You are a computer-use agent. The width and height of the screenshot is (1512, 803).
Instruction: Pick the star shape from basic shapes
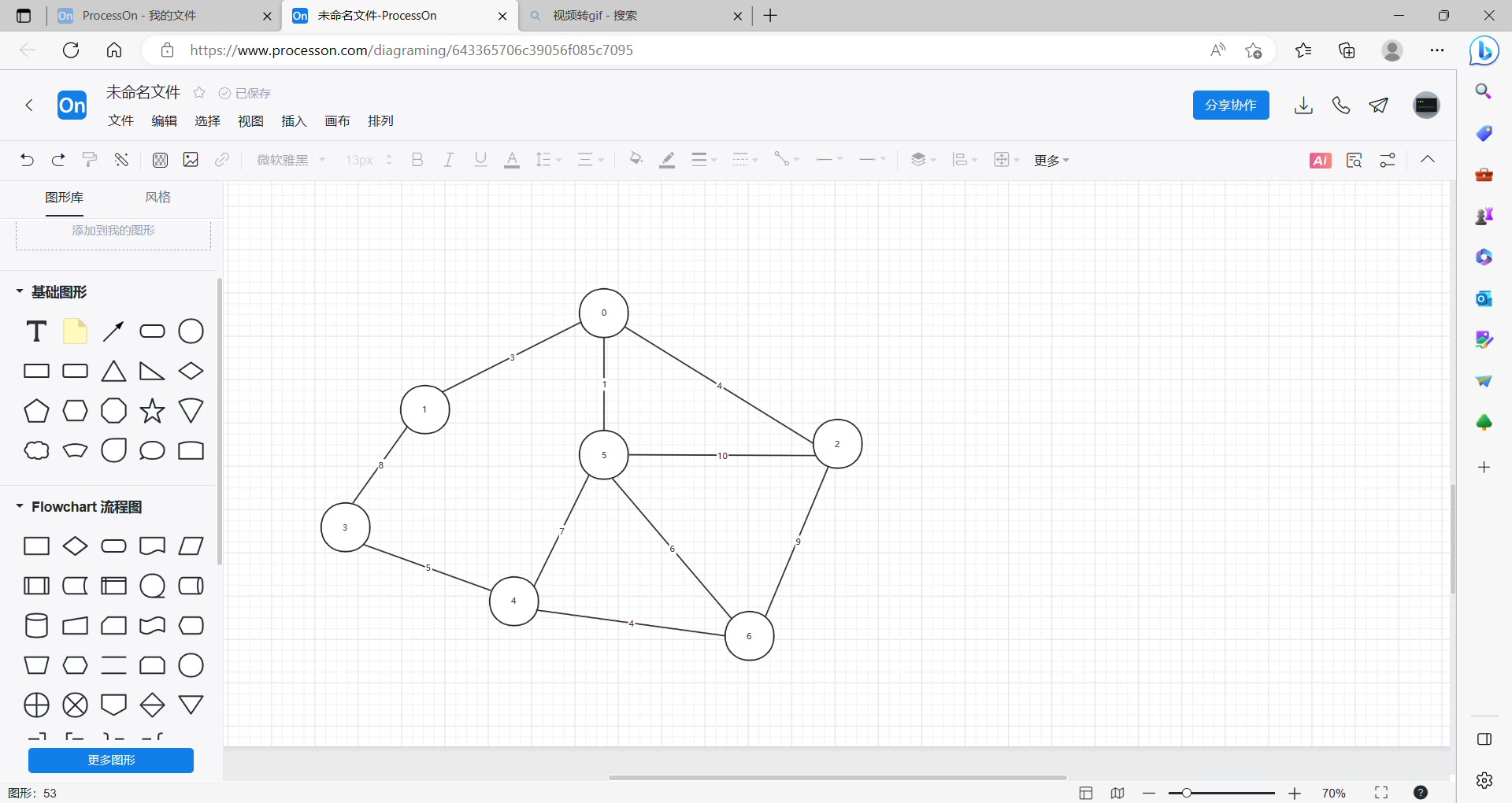(x=152, y=411)
